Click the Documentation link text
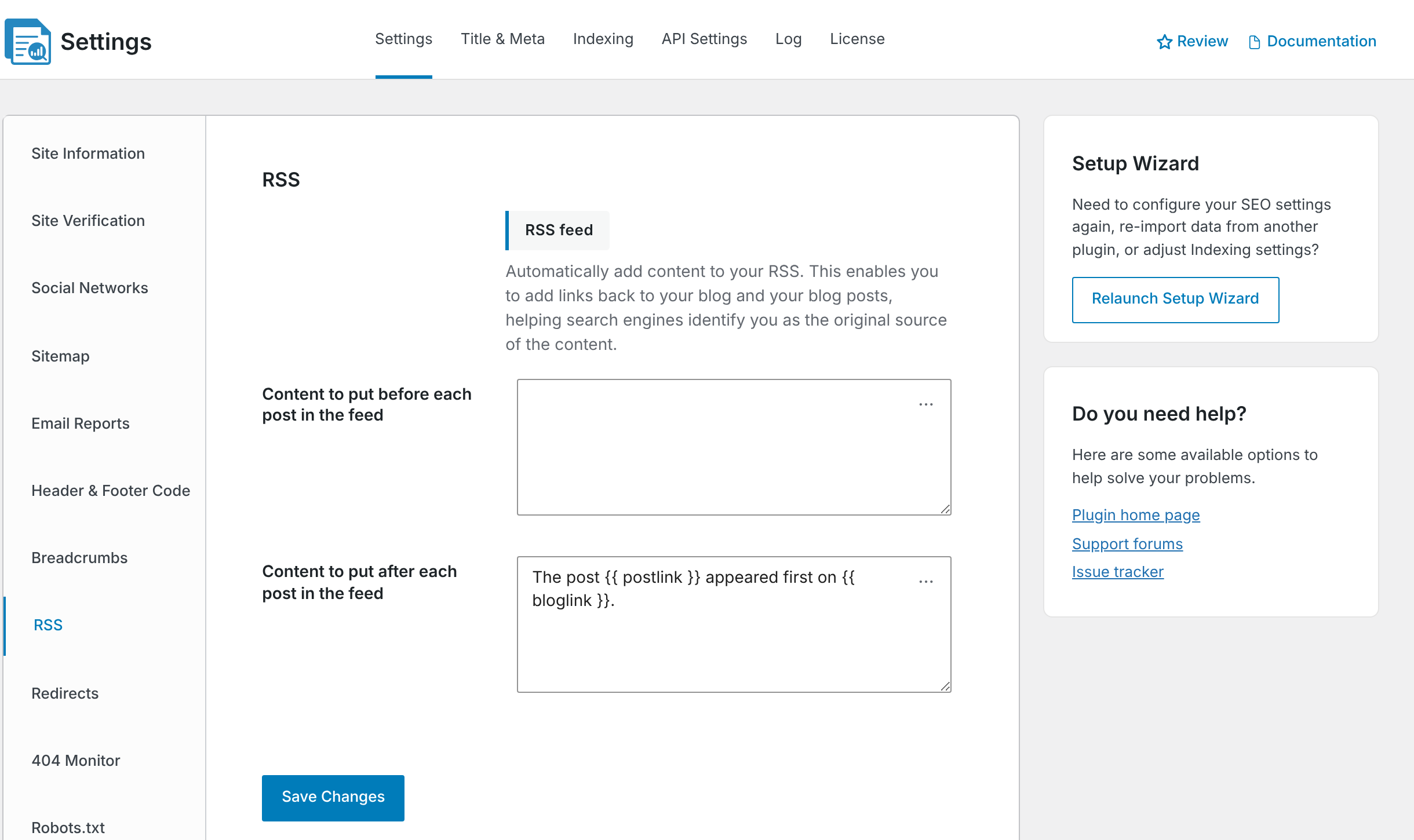This screenshot has width=1414, height=840. pos(1322,41)
